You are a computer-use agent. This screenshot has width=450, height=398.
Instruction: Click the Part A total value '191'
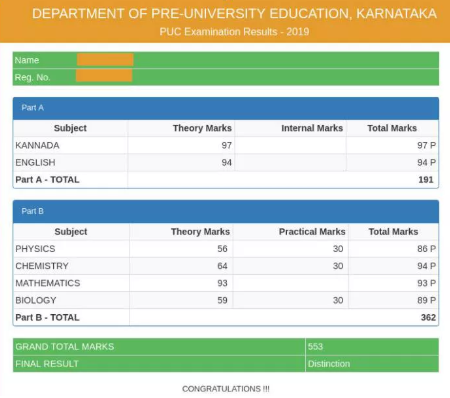(426, 180)
